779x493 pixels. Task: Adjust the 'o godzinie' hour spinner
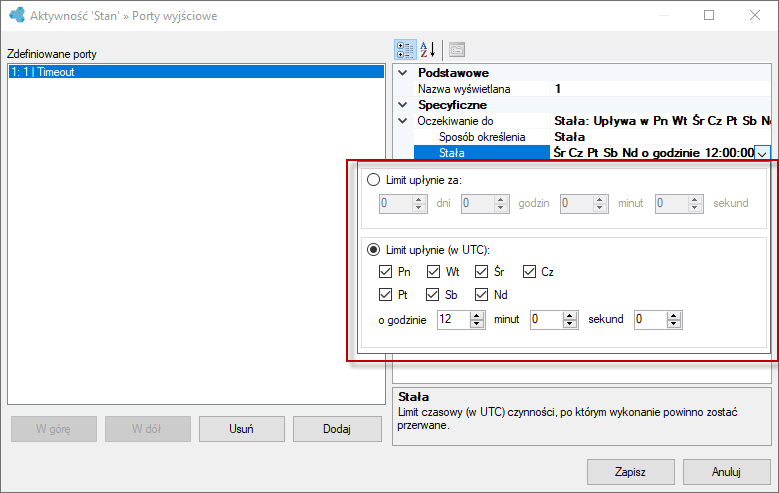click(477, 320)
